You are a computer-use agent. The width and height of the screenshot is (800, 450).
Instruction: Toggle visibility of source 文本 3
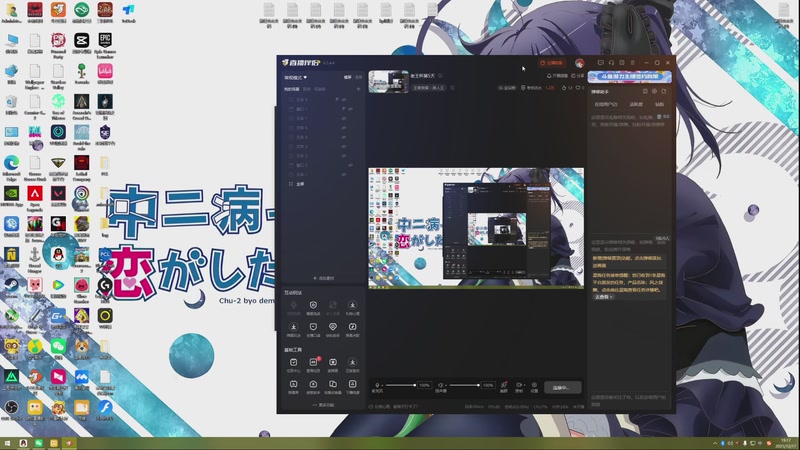pyautogui.click(x=344, y=146)
